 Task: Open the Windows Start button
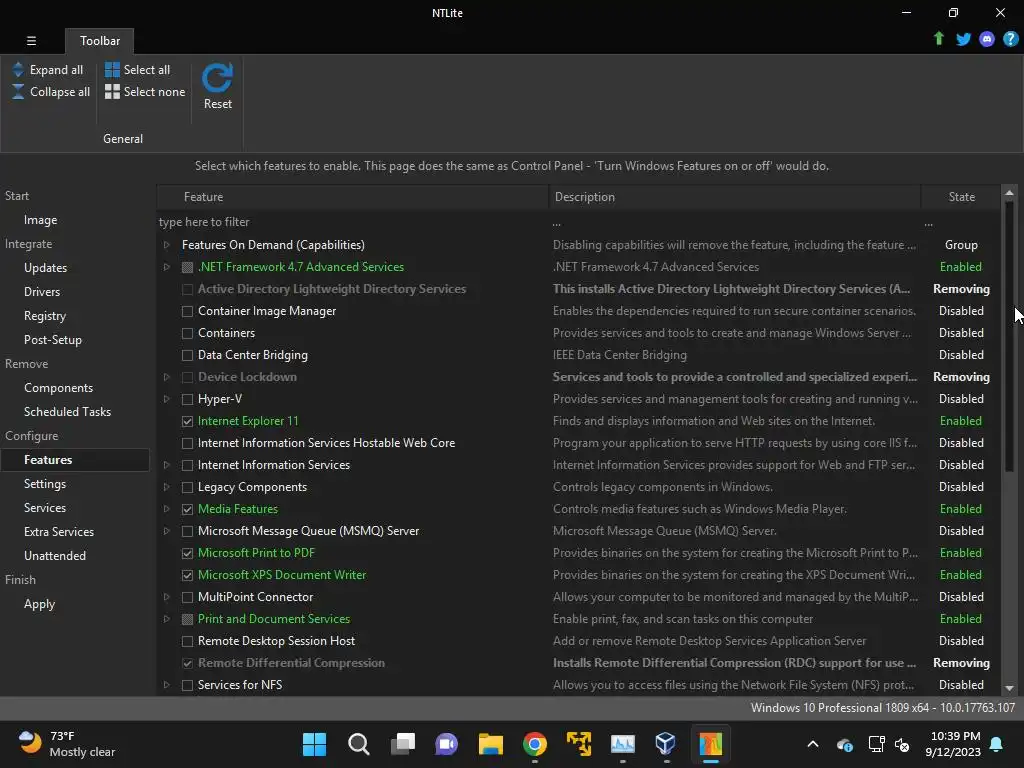point(314,744)
